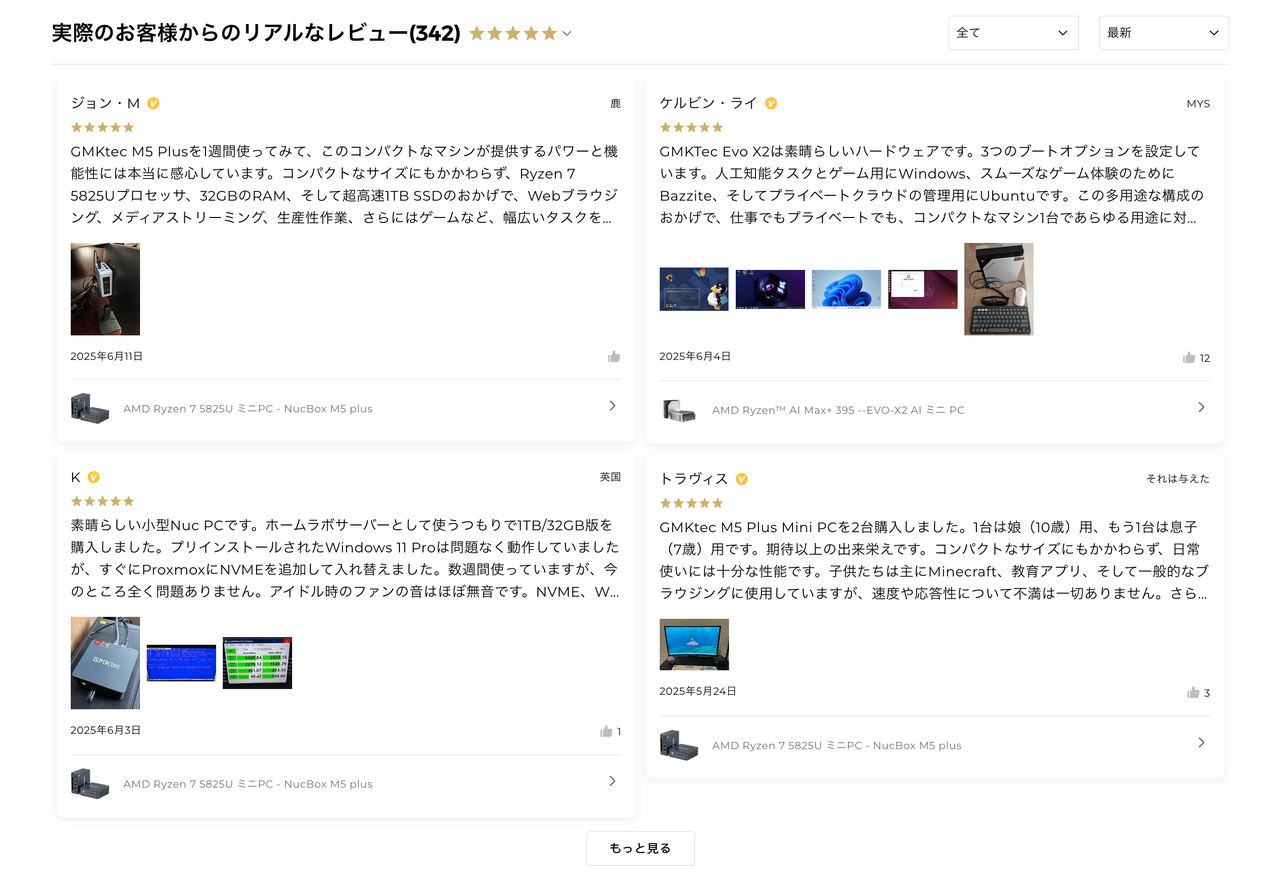Open the keyboard photo in ケルビン・ライ's review
The image size is (1280, 869).
[998, 289]
